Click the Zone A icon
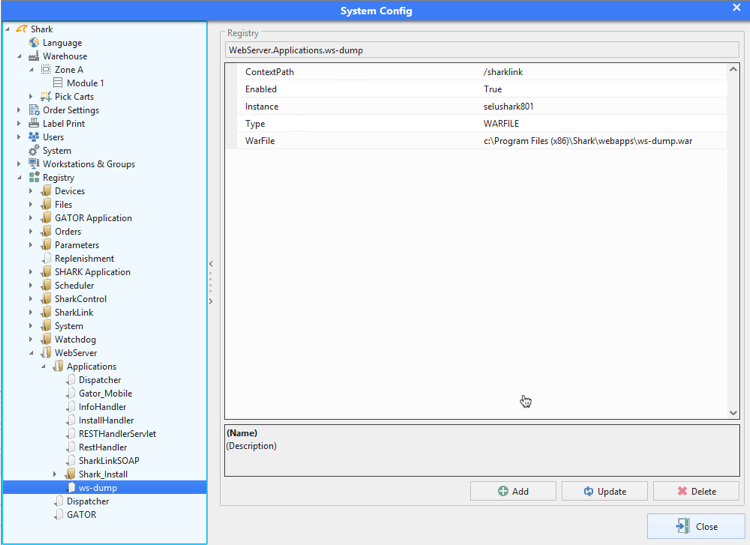 tap(45, 69)
